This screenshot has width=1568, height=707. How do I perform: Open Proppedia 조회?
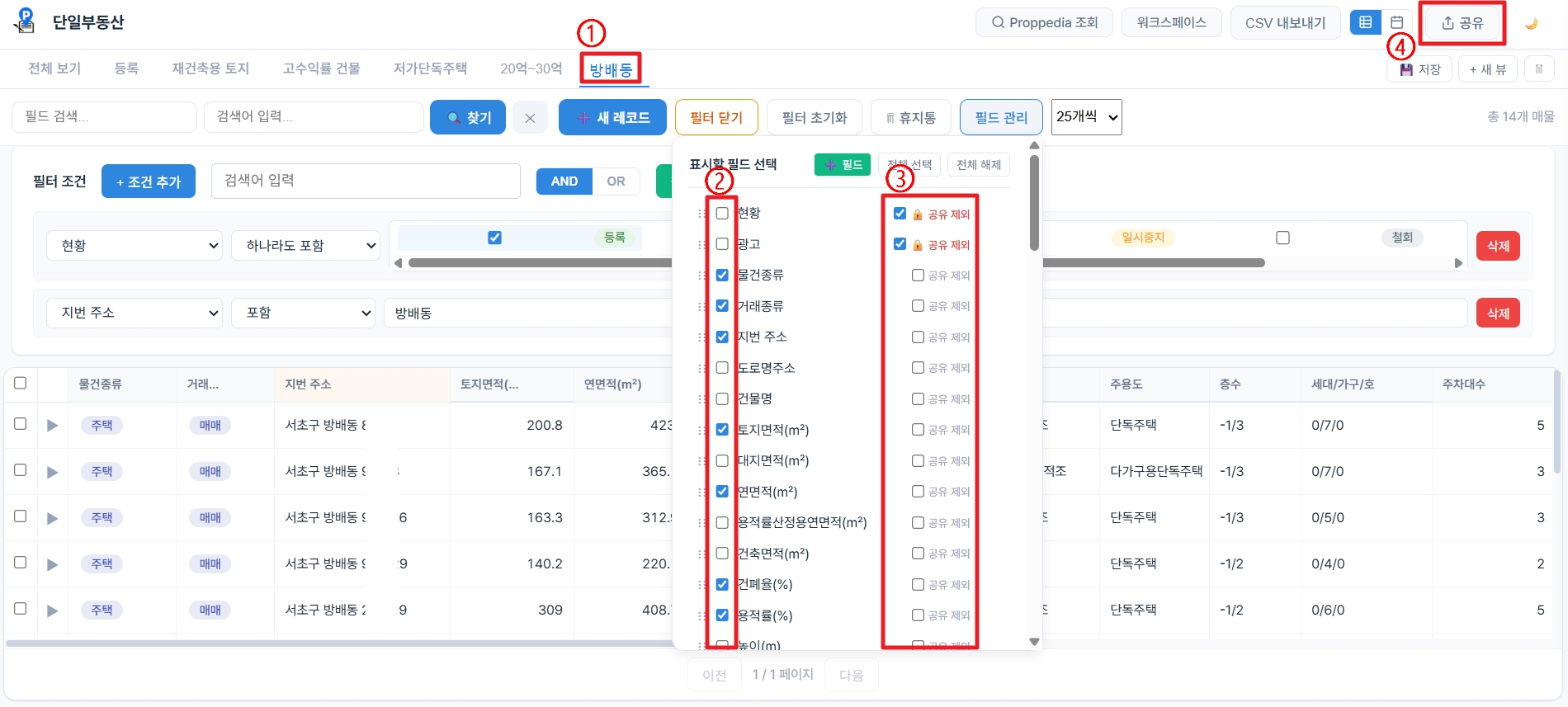1044,23
